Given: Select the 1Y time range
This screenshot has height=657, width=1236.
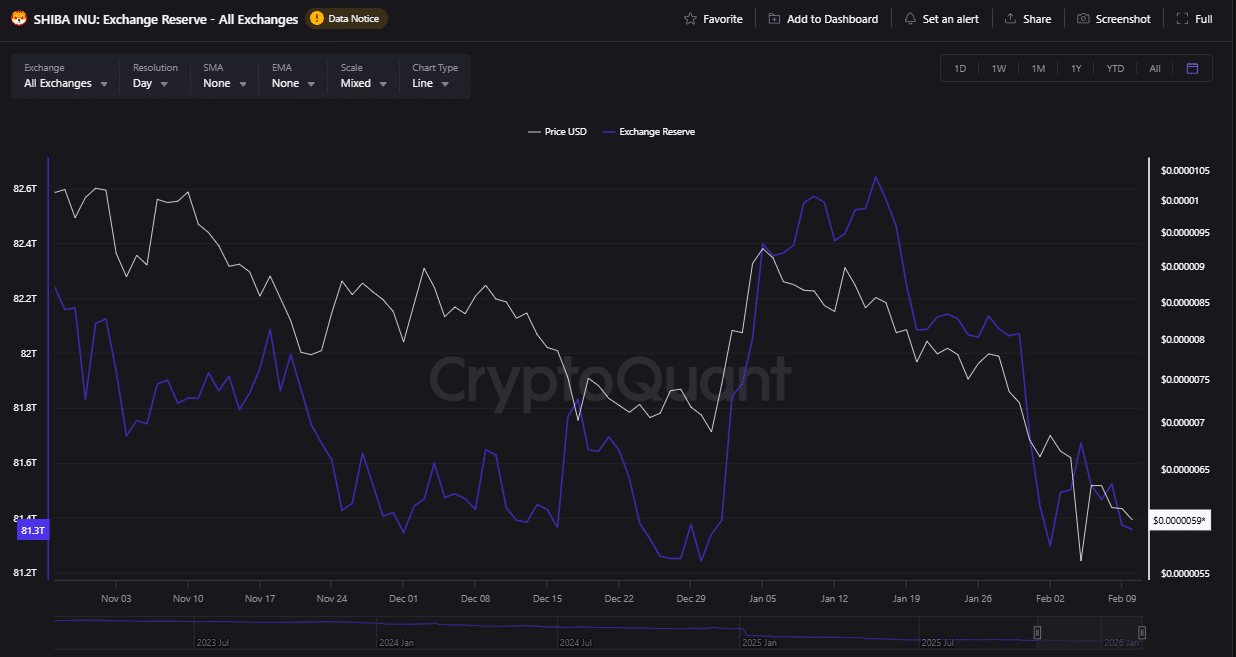Looking at the screenshot, I should point(1076,68).
